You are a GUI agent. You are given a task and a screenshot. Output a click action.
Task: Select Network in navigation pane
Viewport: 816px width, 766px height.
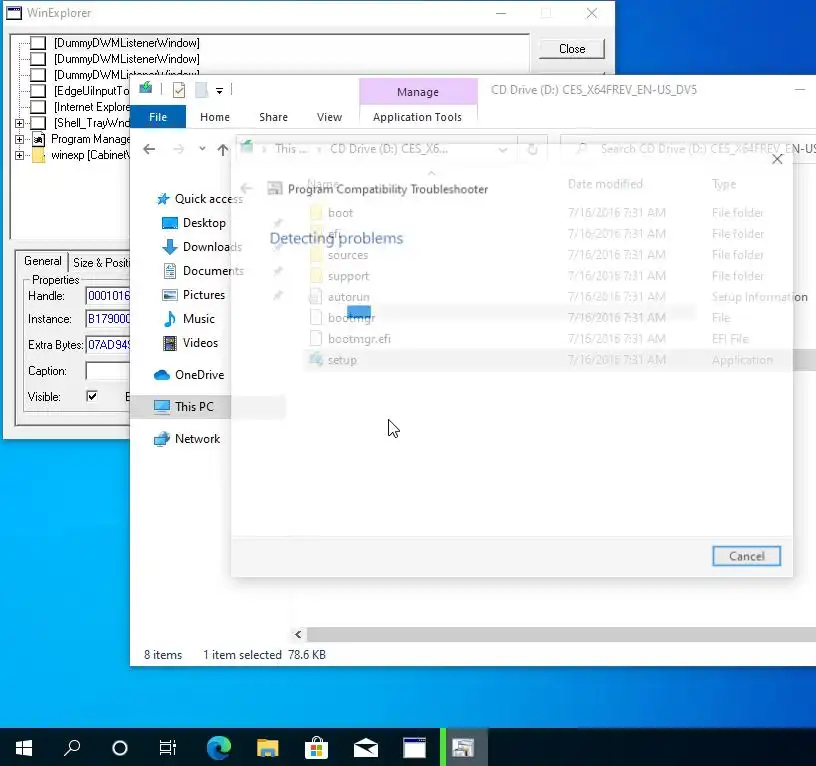point(187,439)
